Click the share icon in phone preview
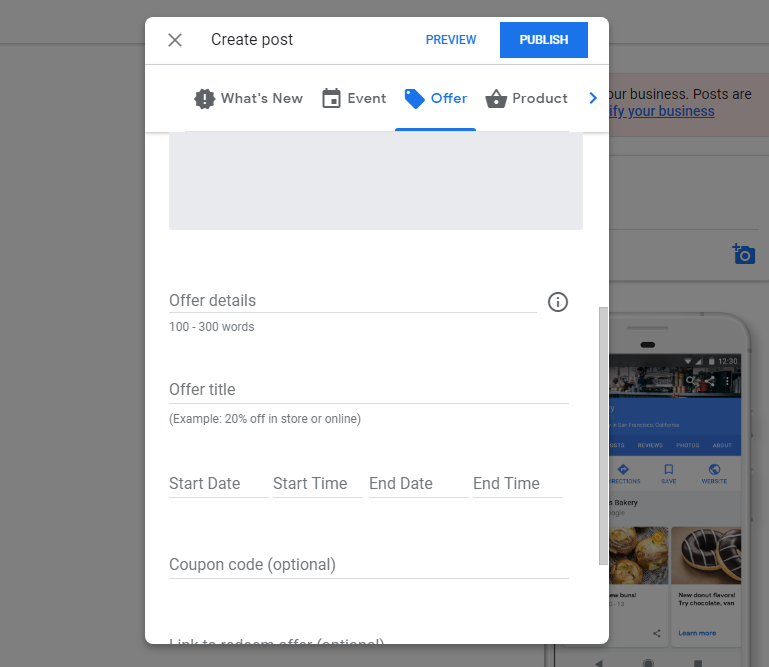 point(657,633)
